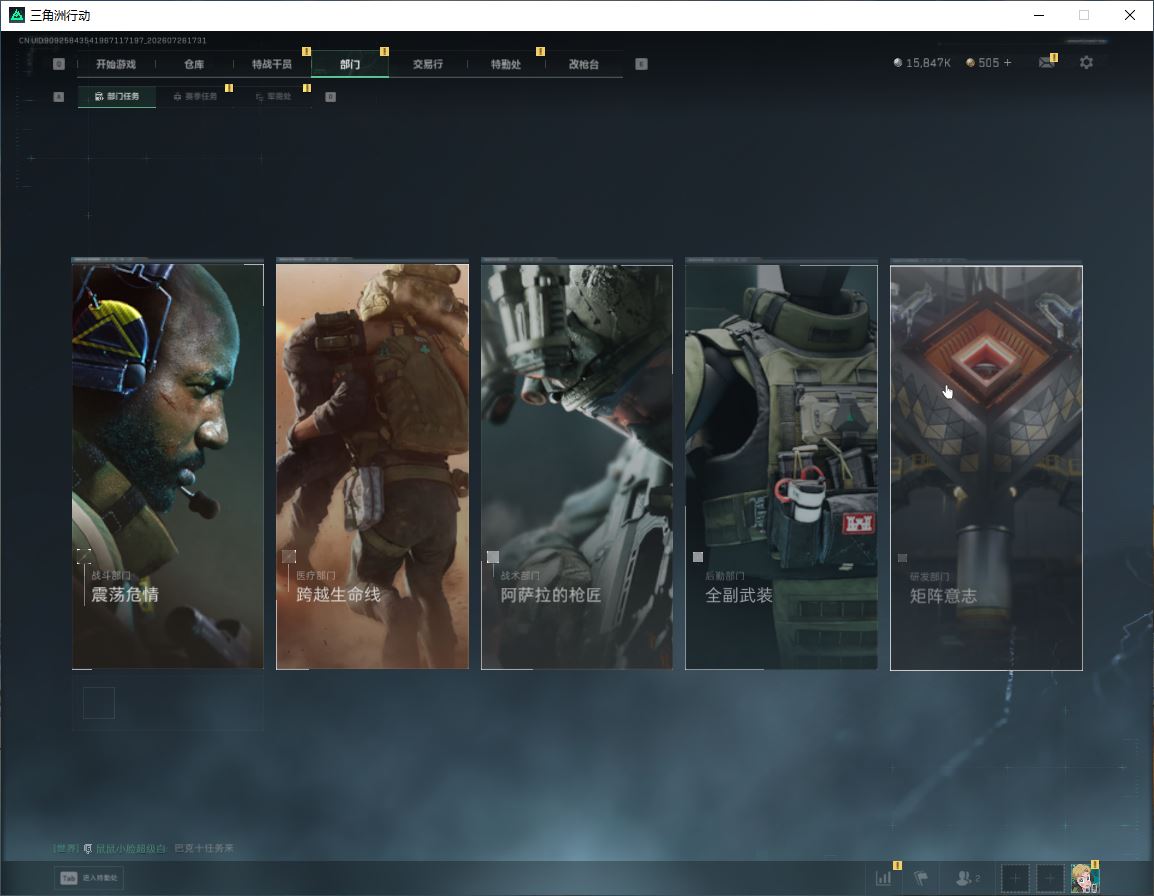
Task: Switch to the 仓库 tab
Action: pyautogui.click(x=194, y=64)
